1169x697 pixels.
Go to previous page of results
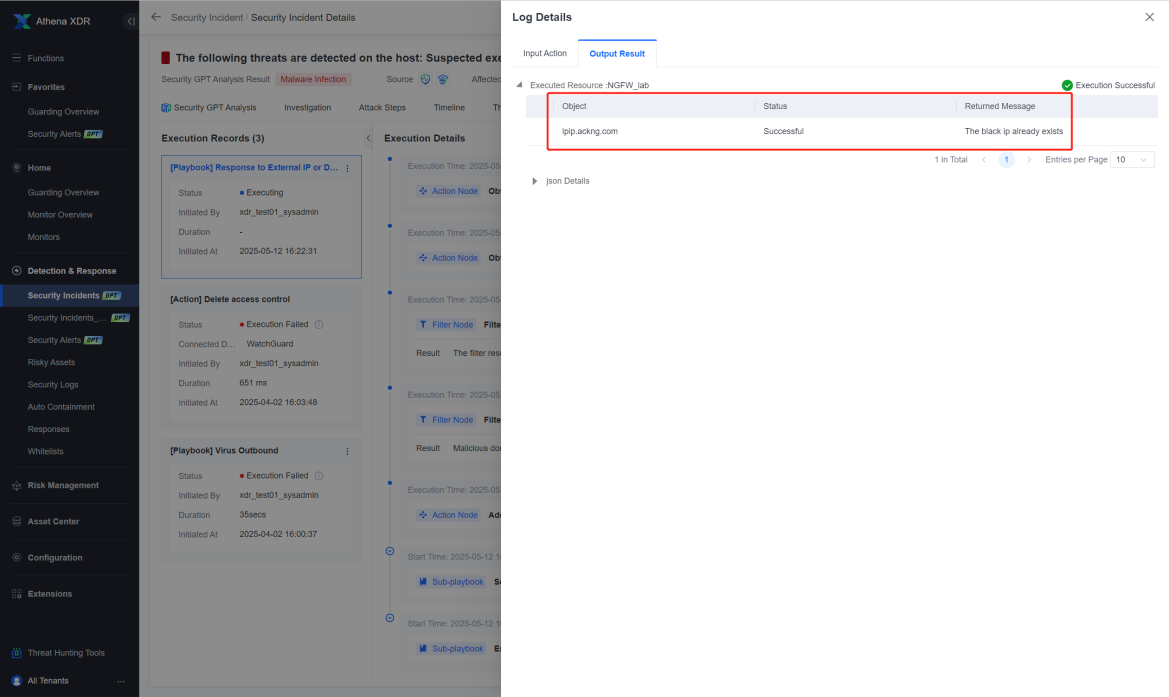[x=984, y=160]
